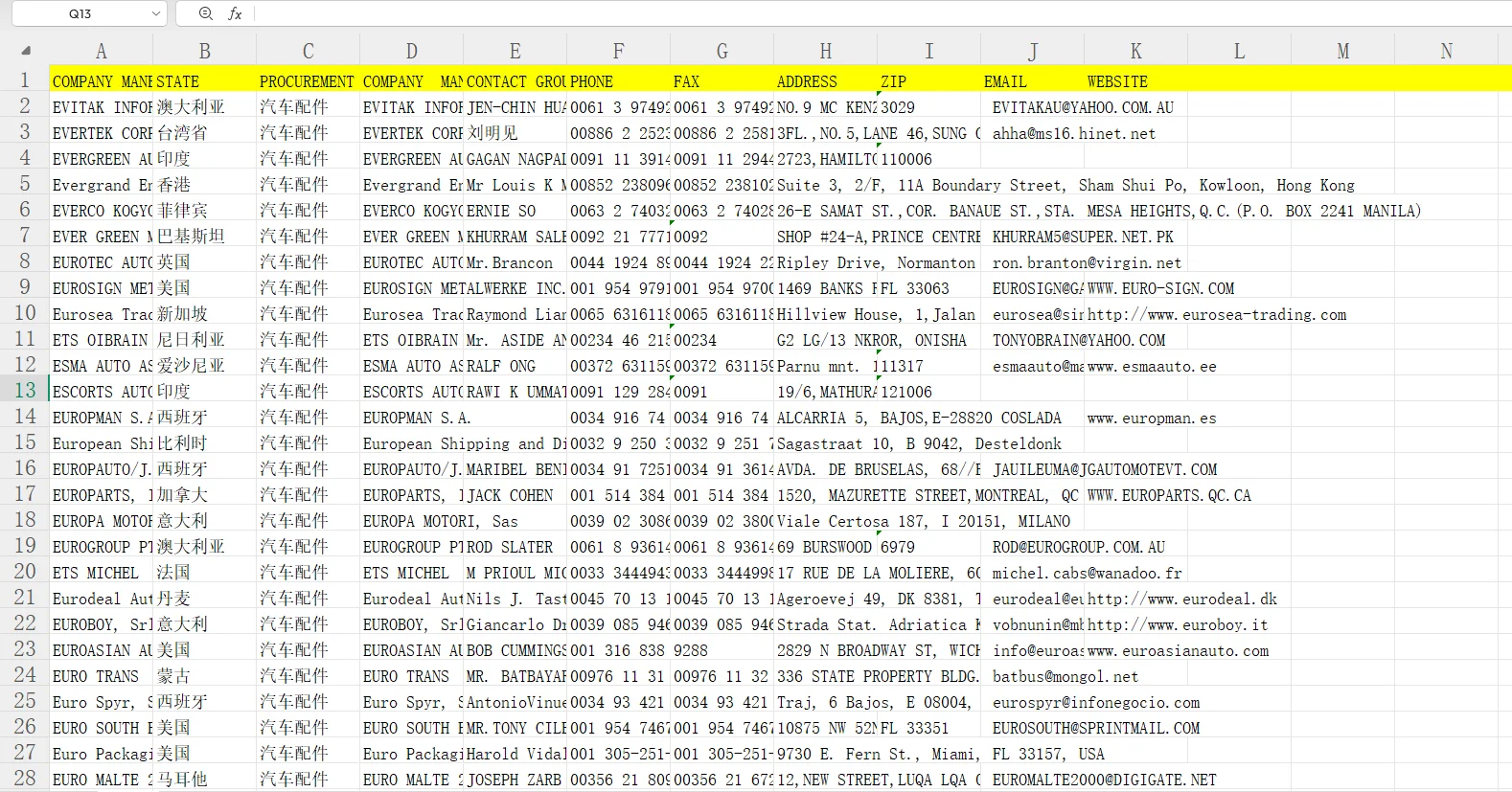
Task: Select column F header
Action: 618,52
